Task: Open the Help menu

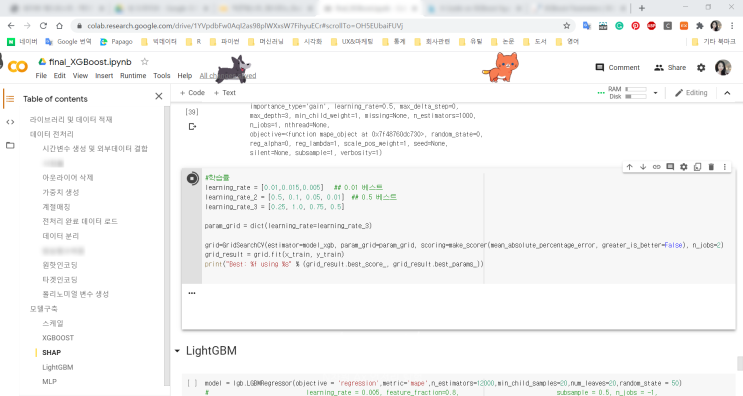Action: (x=185, y=76)
